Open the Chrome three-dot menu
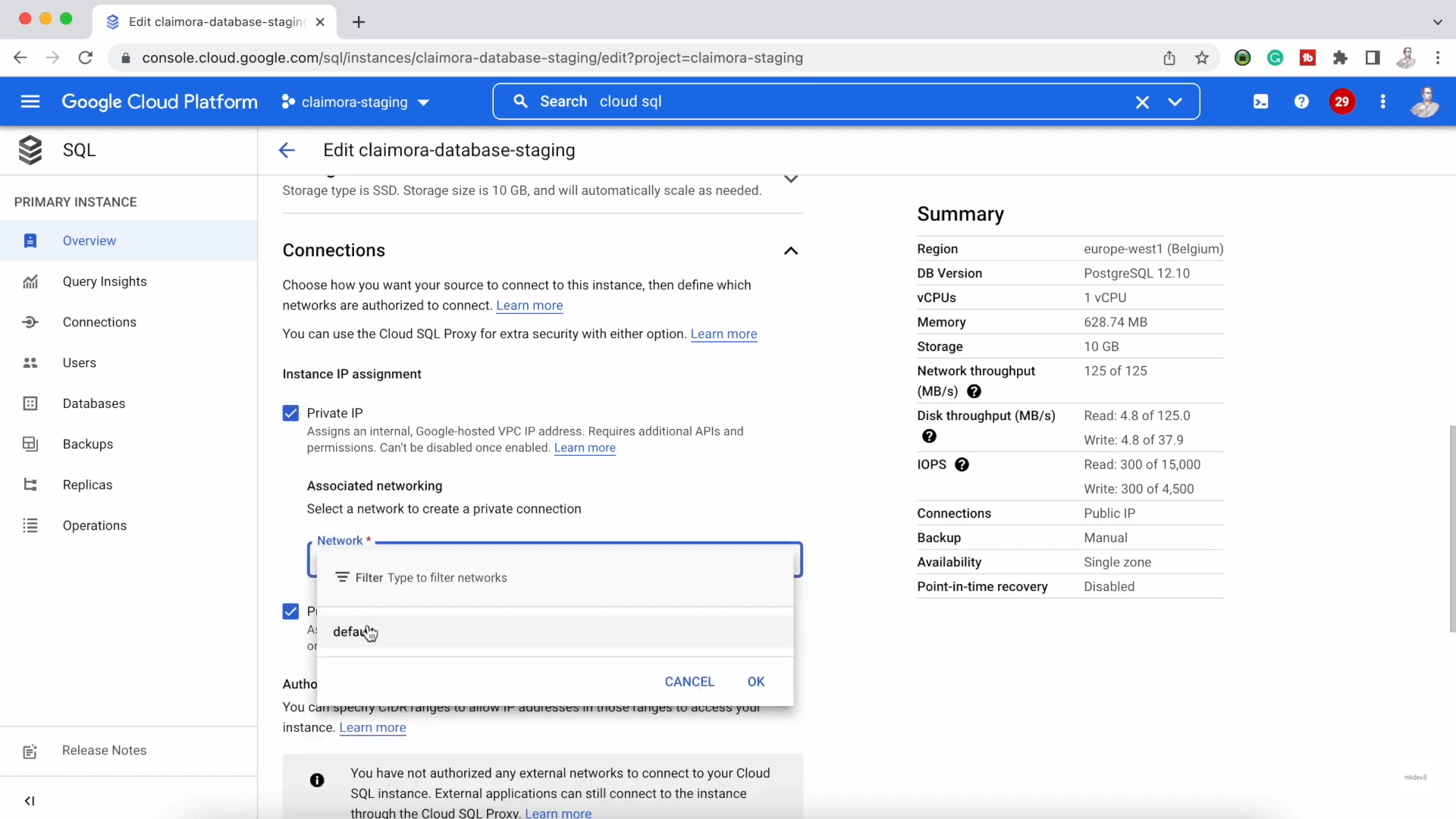This screenshot has height=819, width=1456. (1438, 58)
